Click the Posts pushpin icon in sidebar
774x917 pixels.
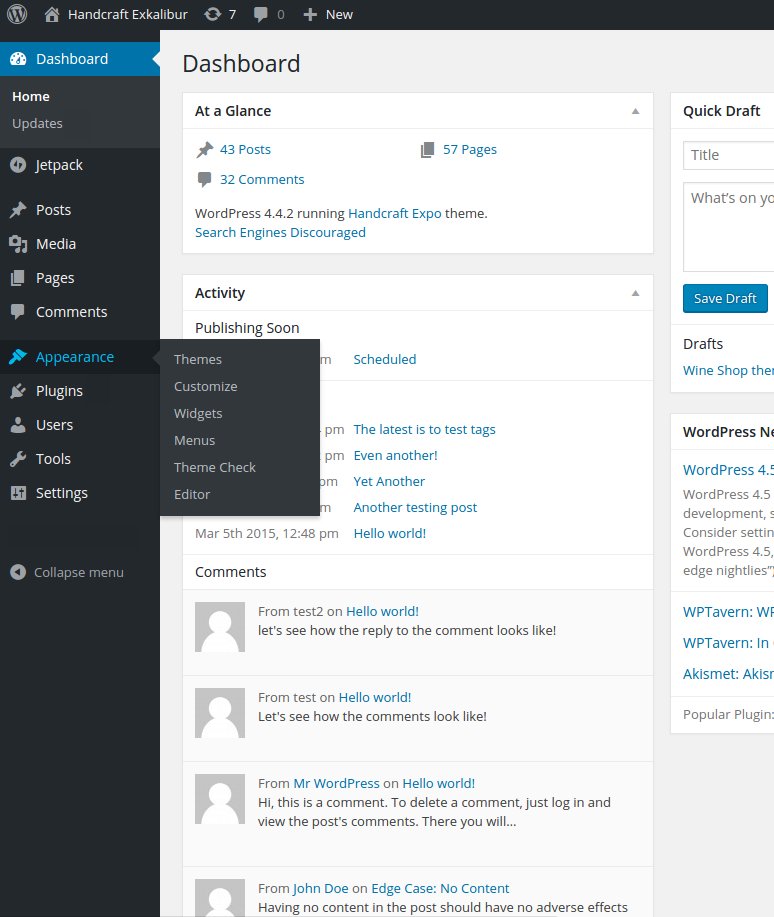[x=18, y=209]
